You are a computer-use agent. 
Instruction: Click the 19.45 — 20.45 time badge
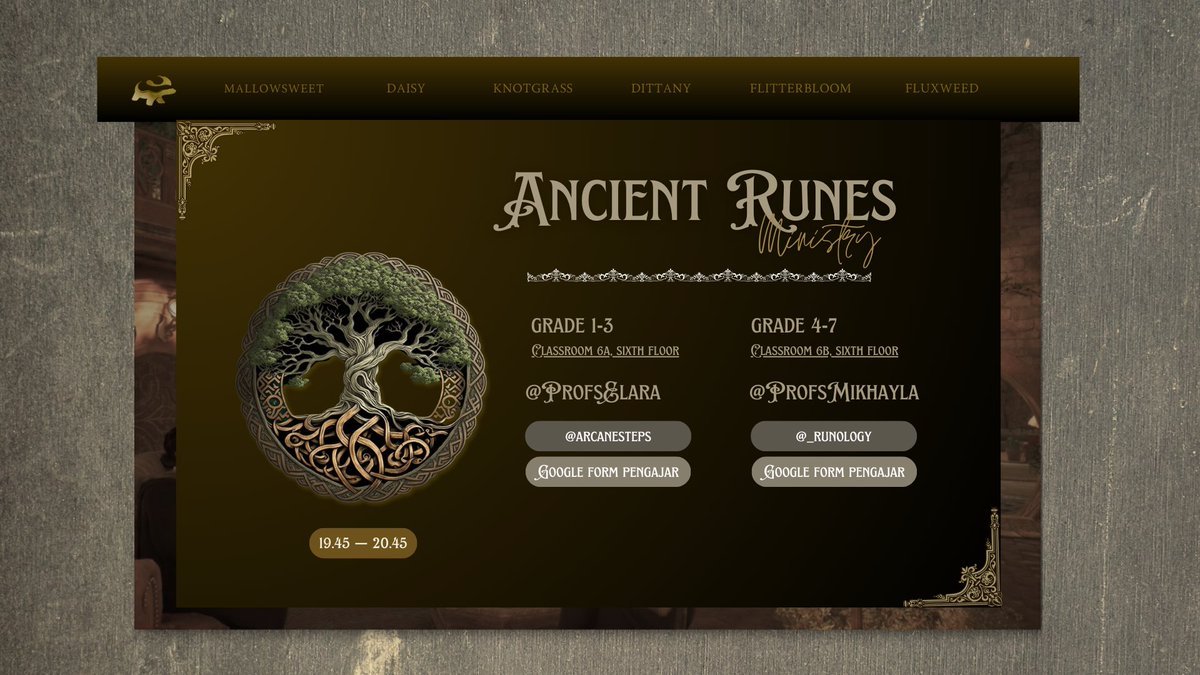pyautogui.click(x=363, y=543)
